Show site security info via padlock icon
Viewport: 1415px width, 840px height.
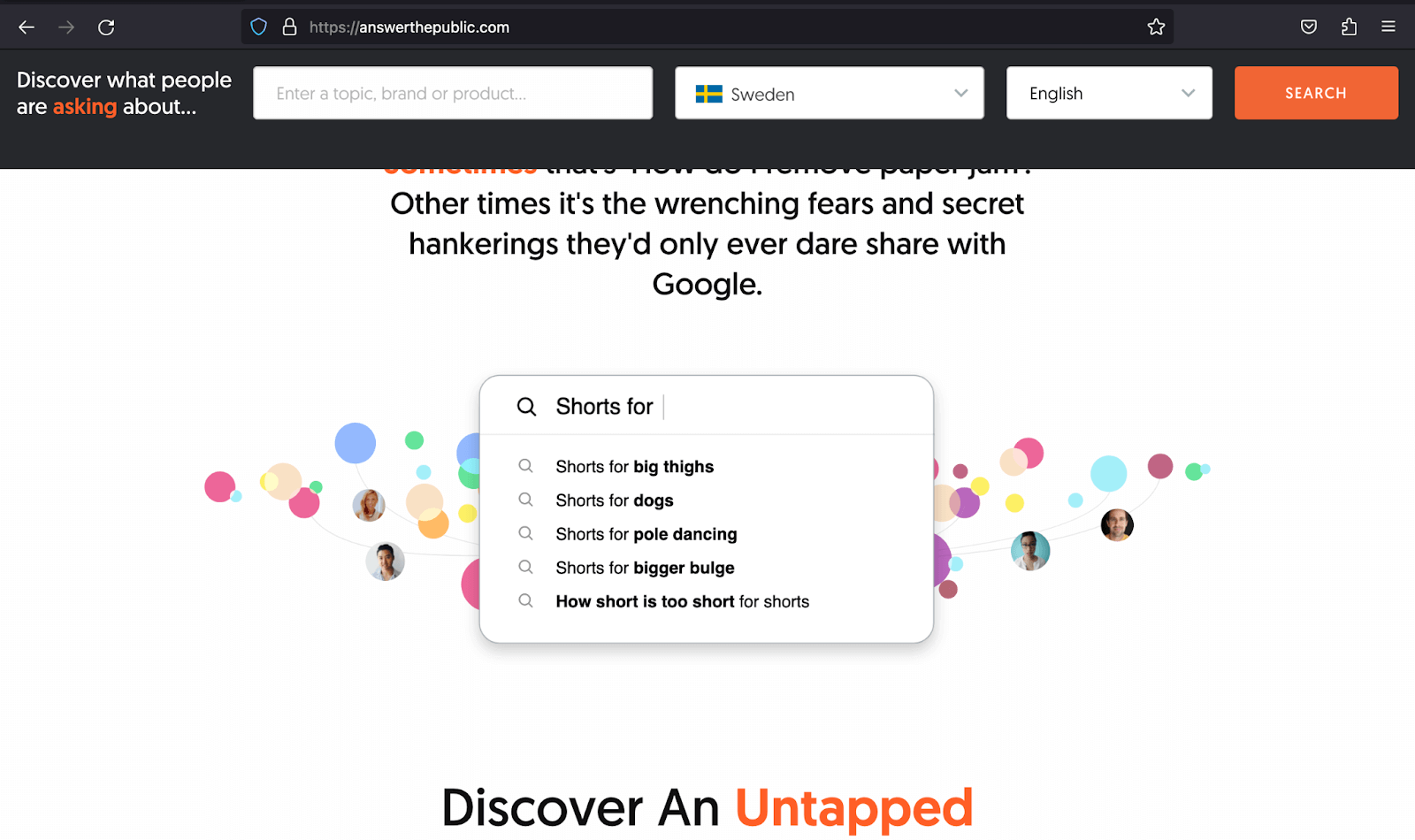[289, 27]
